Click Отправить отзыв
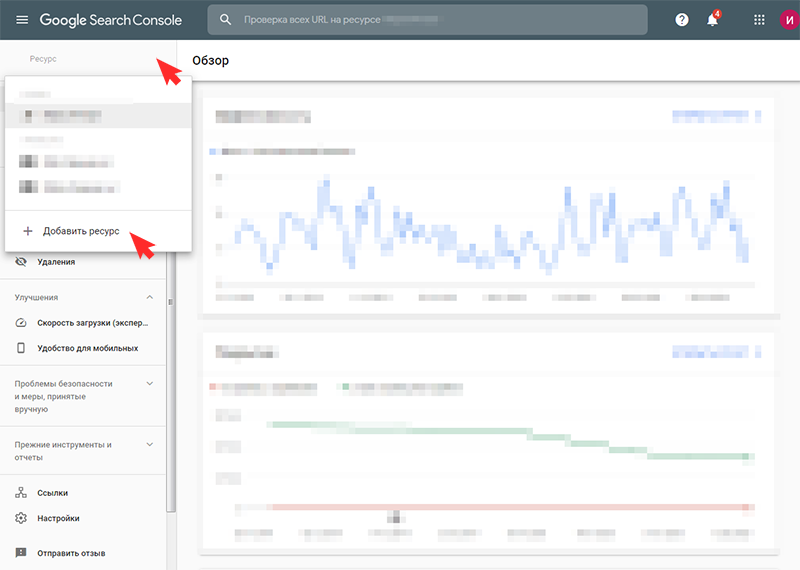Image resolution: width=800 pixels, height=570 pixels. coord(71,553)
